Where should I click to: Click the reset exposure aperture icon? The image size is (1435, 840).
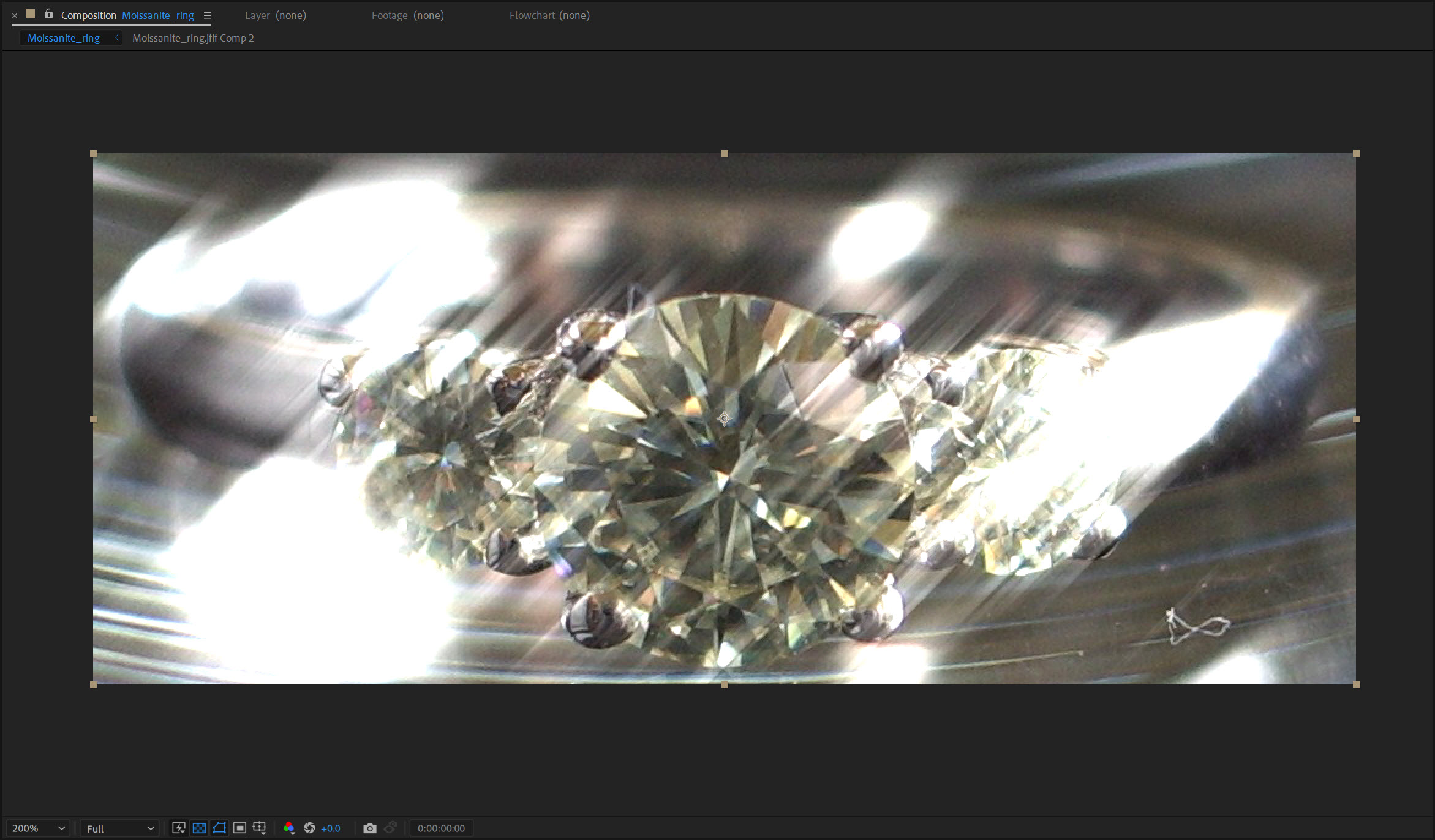click(x=309, y=828)
